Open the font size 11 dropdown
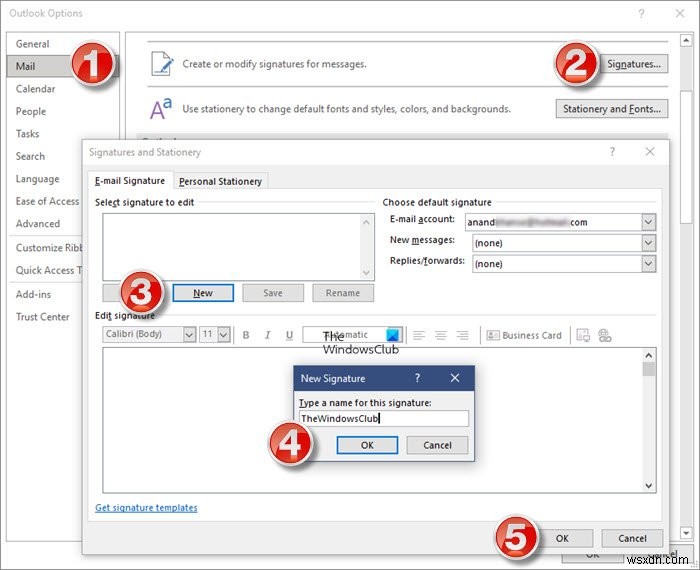700x570 pixels. pyautogui.click(x=224, y=334)
